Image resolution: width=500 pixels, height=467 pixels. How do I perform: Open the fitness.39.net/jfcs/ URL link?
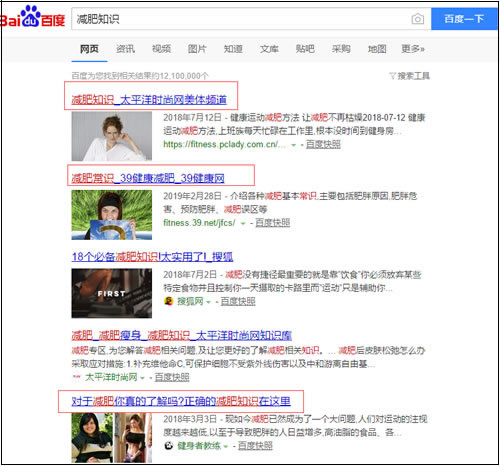click(199, 223)
